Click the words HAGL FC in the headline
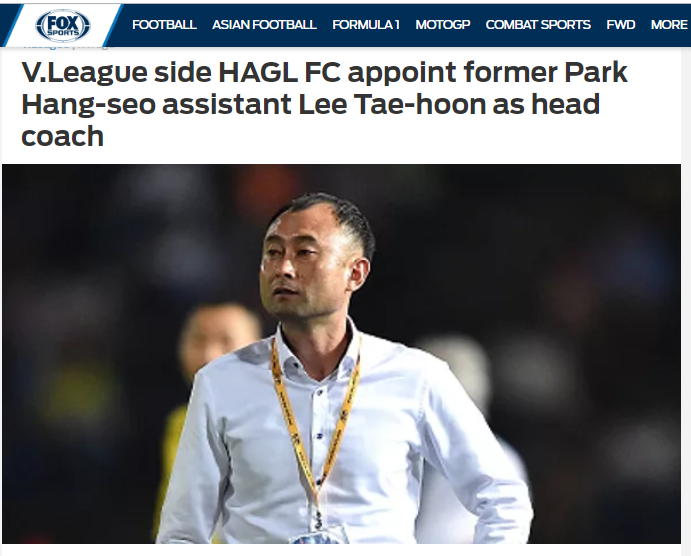The height and width of the screenshot is (556, 691). pyautogui.click(x=279, y=73)
